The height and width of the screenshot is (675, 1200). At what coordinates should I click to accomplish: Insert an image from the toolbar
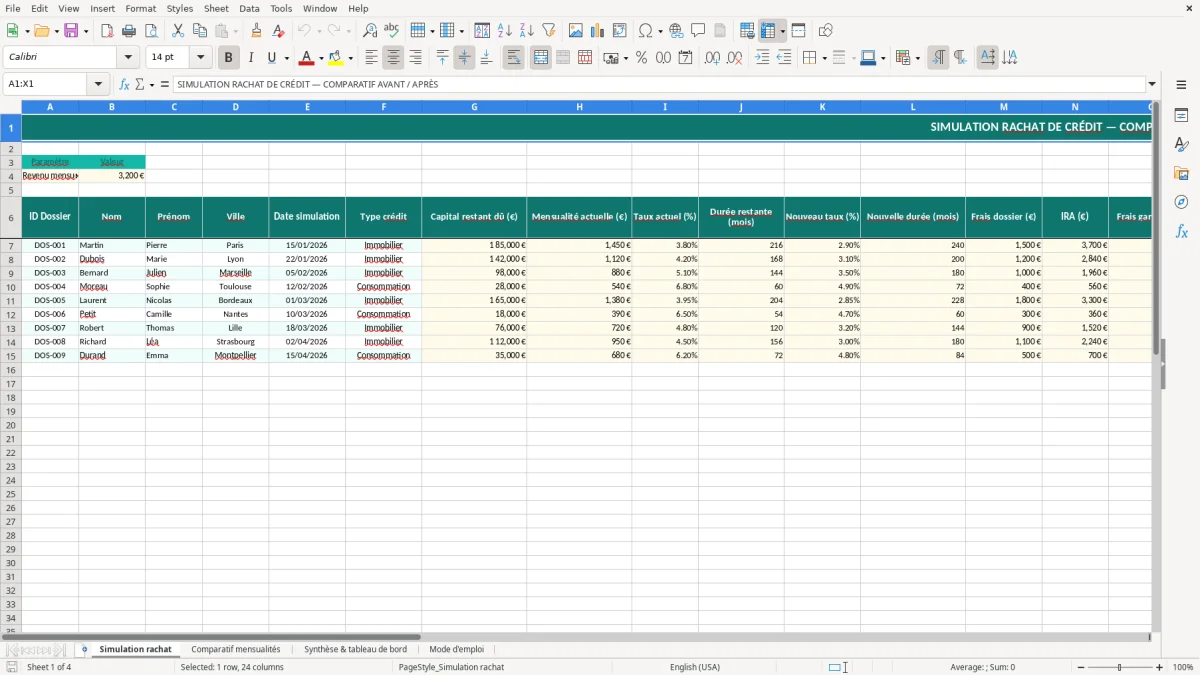pyautogui.click(x=575, y=31)
